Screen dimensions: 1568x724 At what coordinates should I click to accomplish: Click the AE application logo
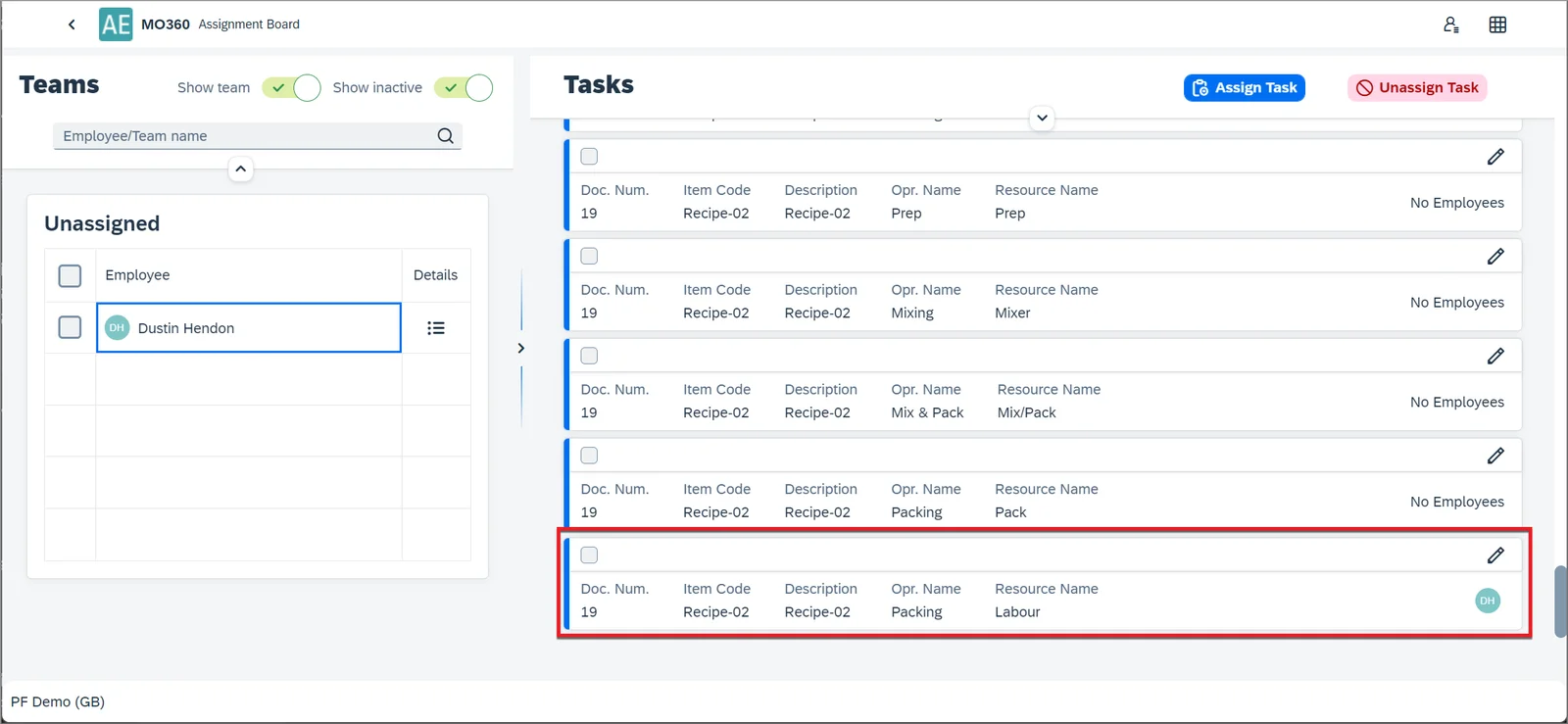pyautogui.click(x=116, y=24)
